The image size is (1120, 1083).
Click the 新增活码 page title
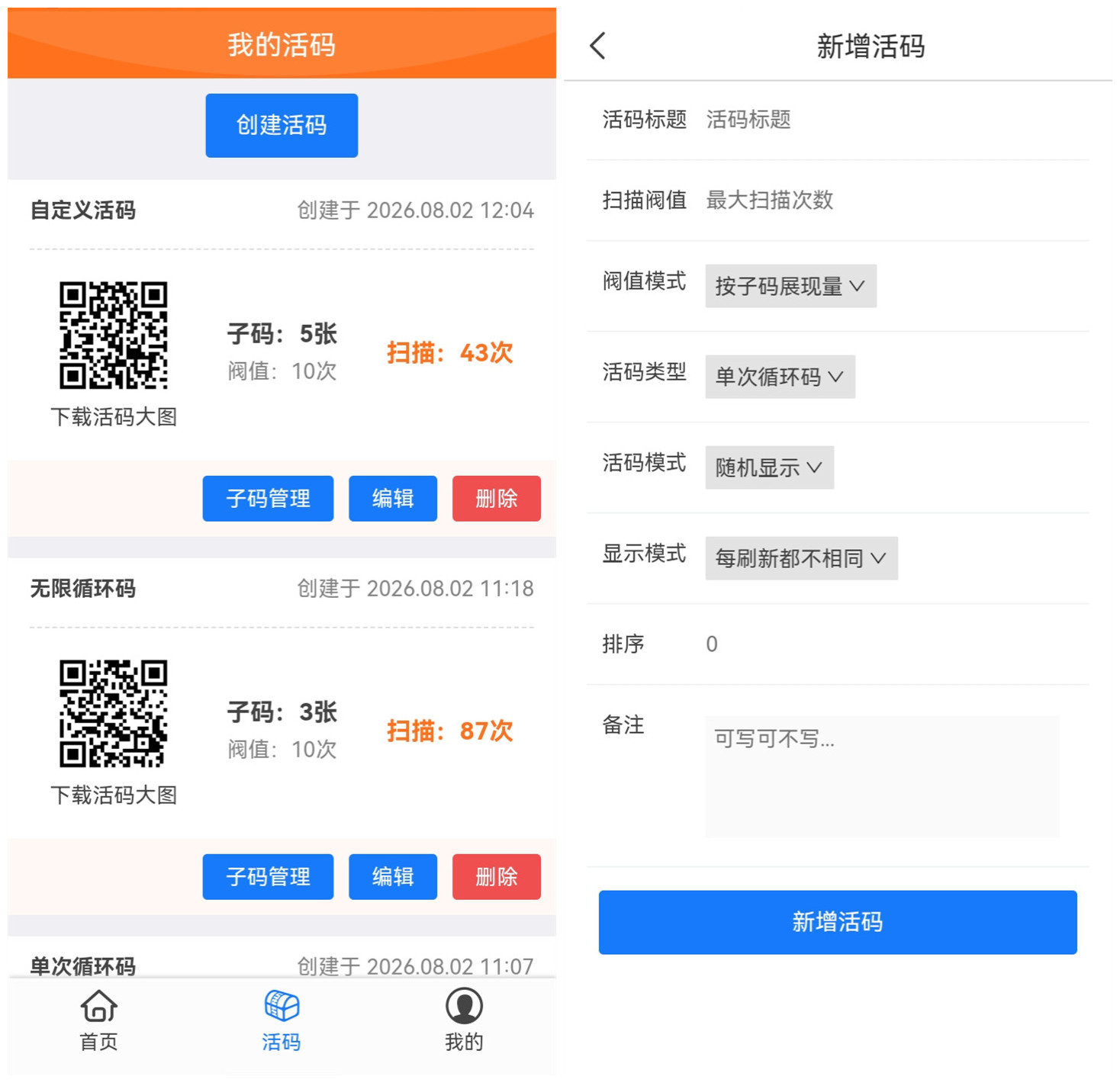point(871,47)
